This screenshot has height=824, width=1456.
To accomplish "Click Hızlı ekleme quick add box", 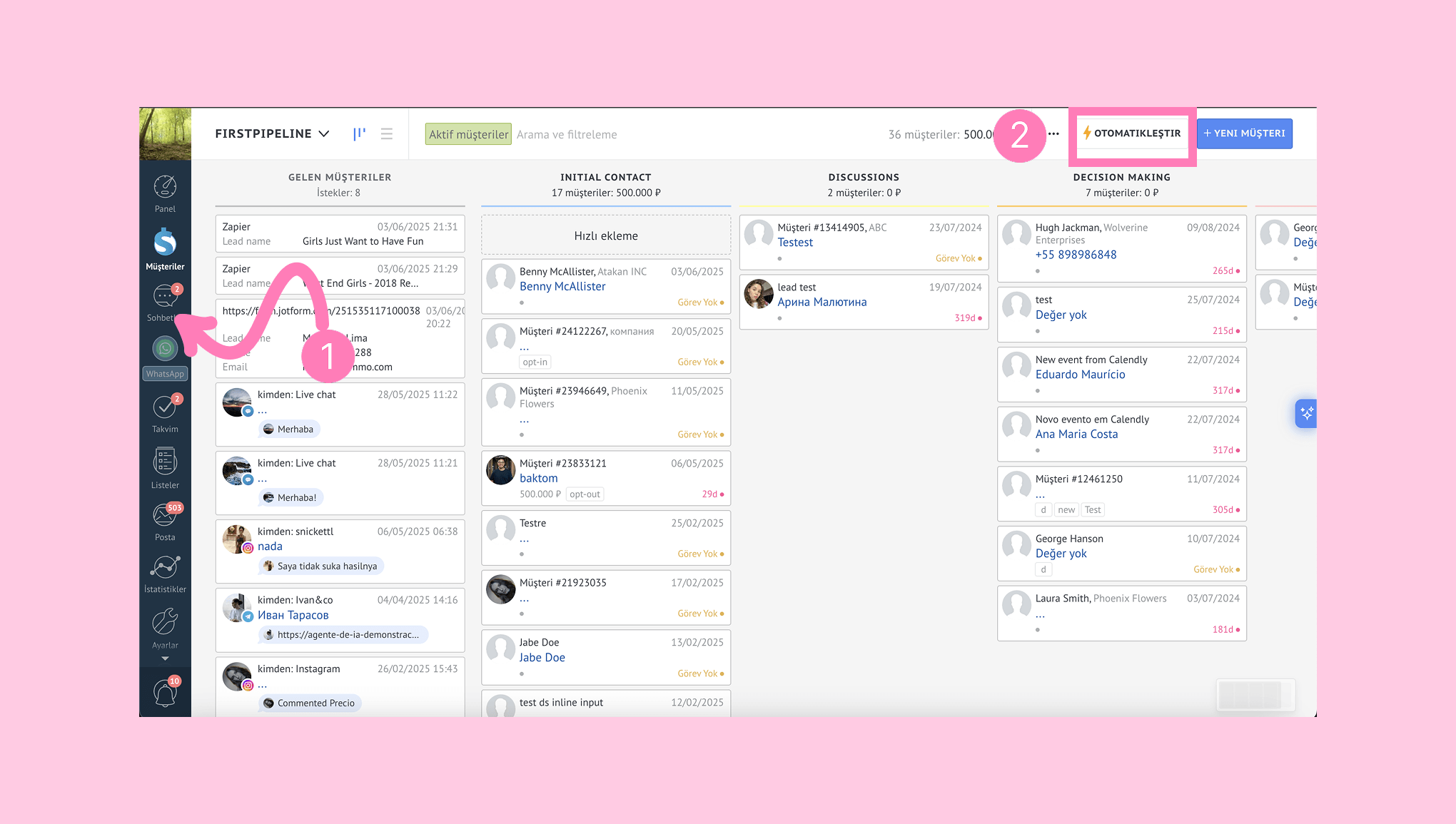I will click(x=606, y=235).
